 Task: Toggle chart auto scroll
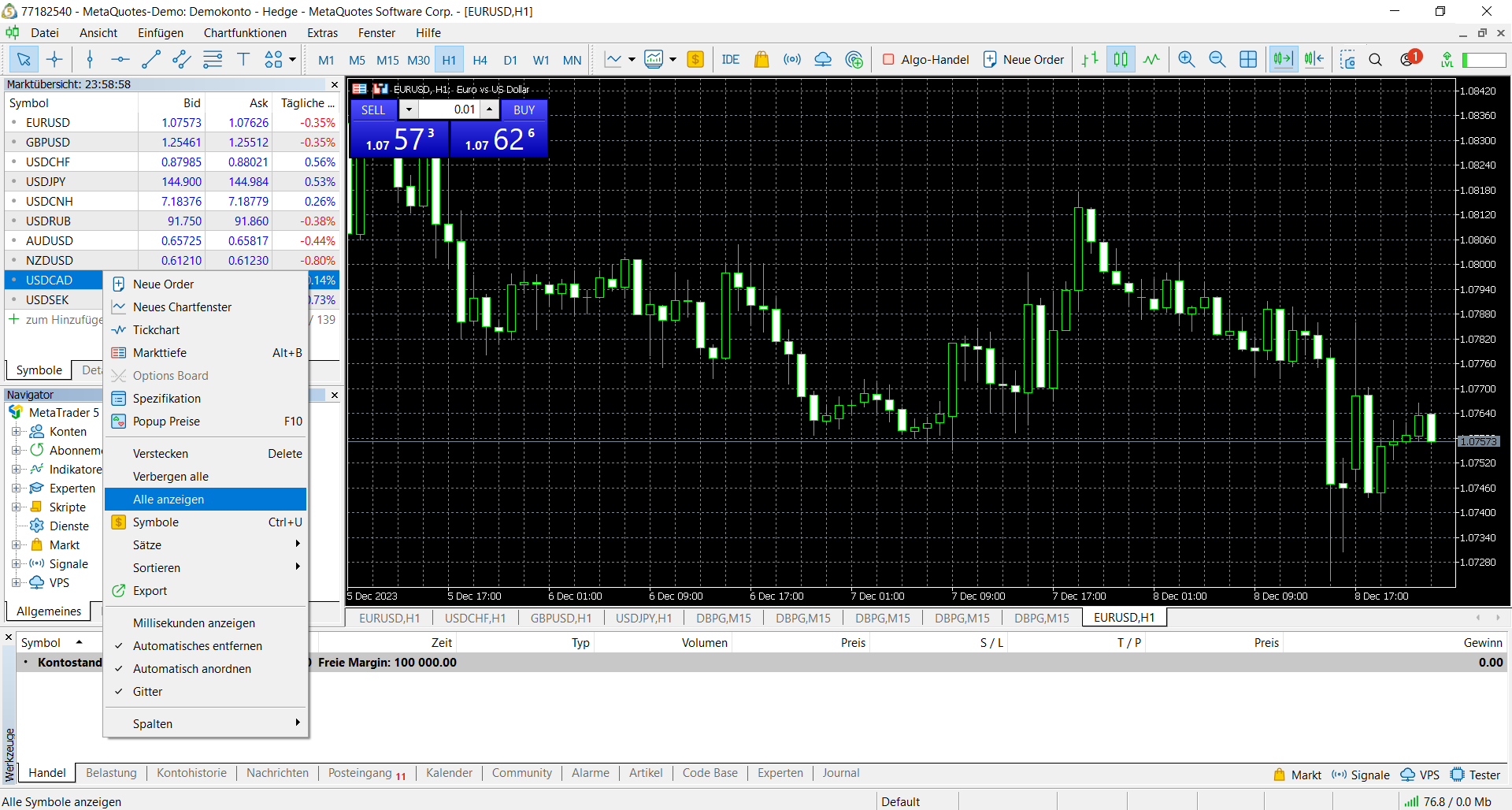[x=1283, y=59]
